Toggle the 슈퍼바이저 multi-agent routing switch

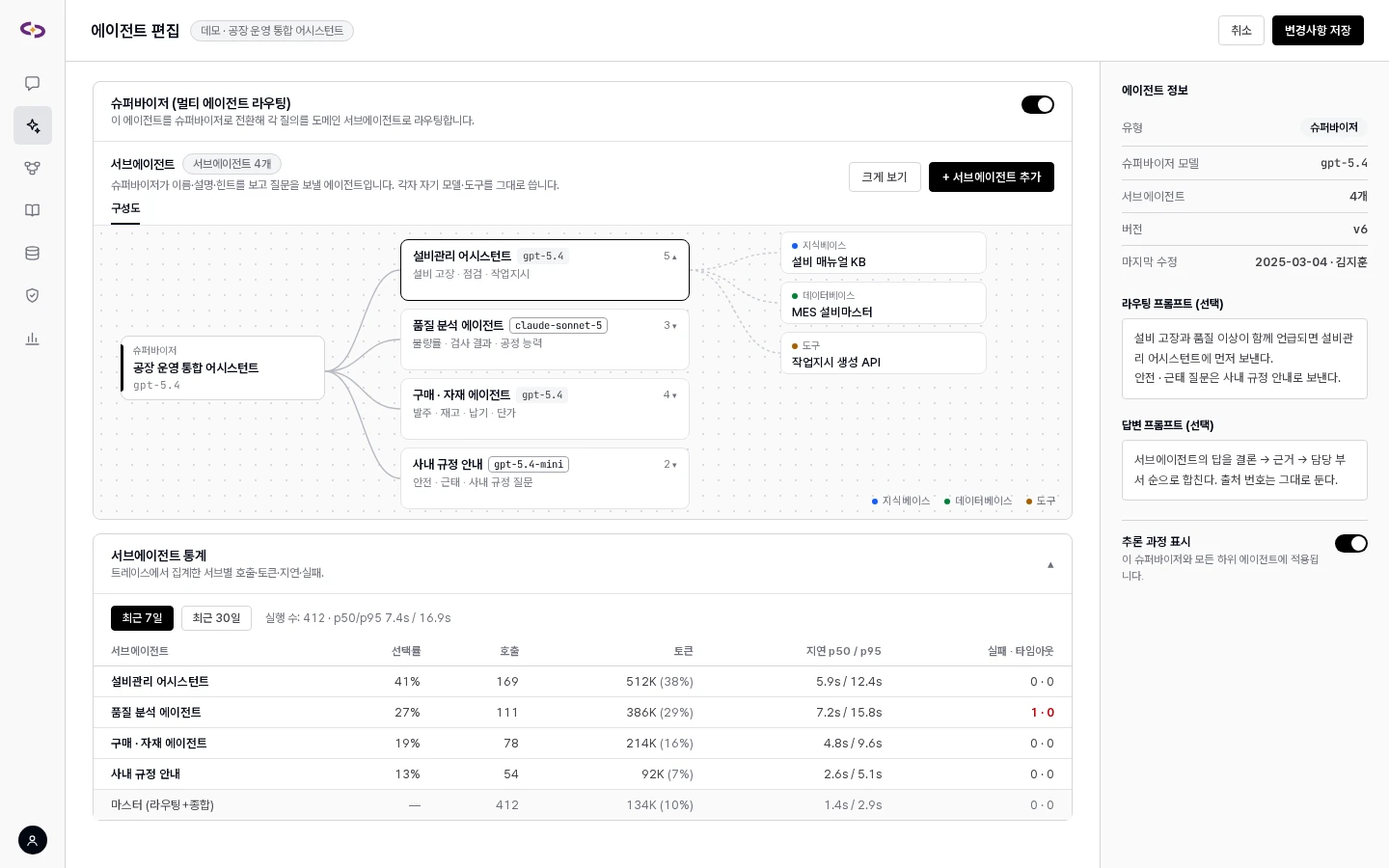pyautogui.click(x=1038, y=104)
